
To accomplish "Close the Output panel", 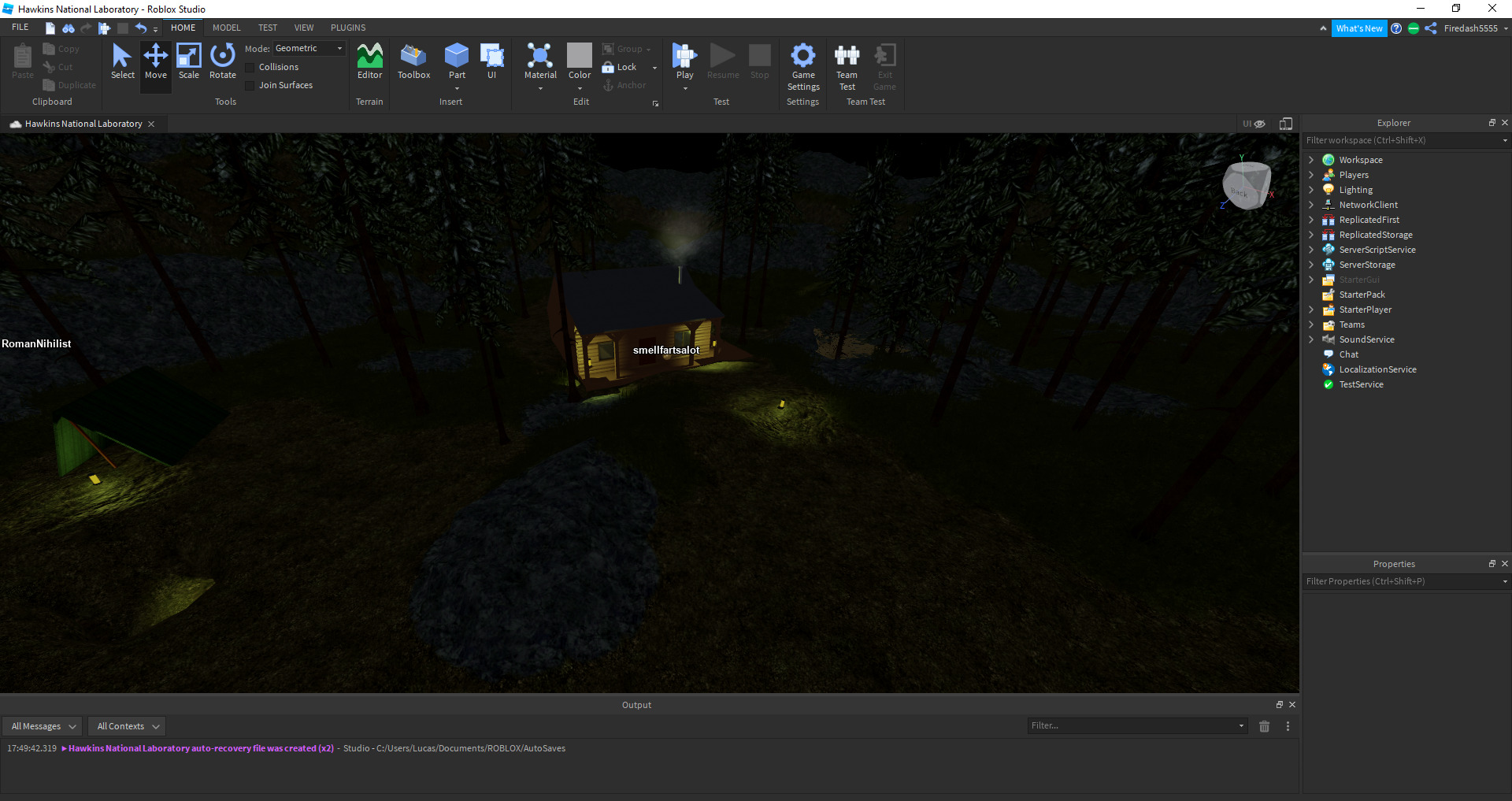I will [1291, 705].
